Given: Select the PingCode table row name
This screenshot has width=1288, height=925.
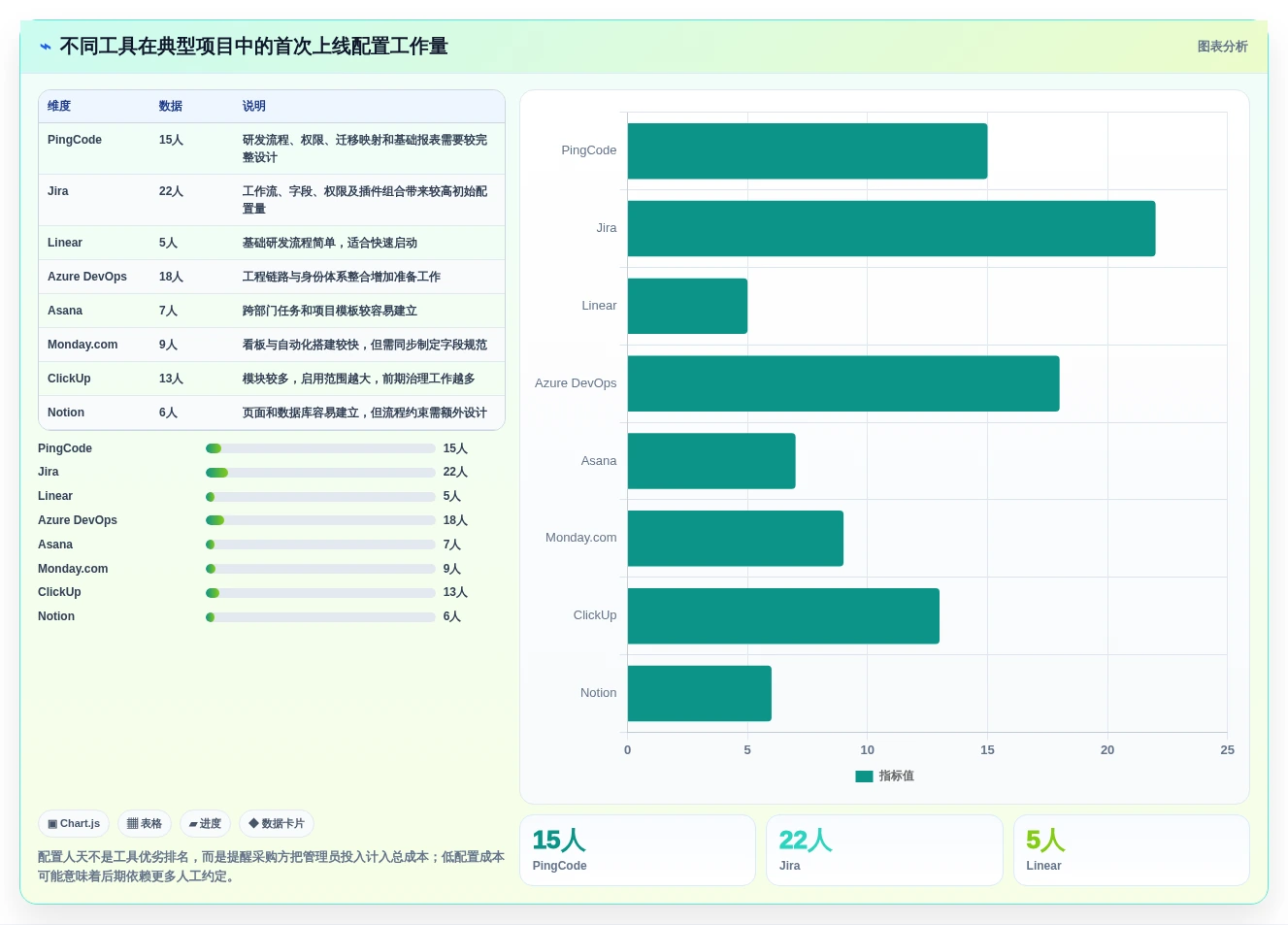Looking at the screenshot, I should [x=75, y=140].
